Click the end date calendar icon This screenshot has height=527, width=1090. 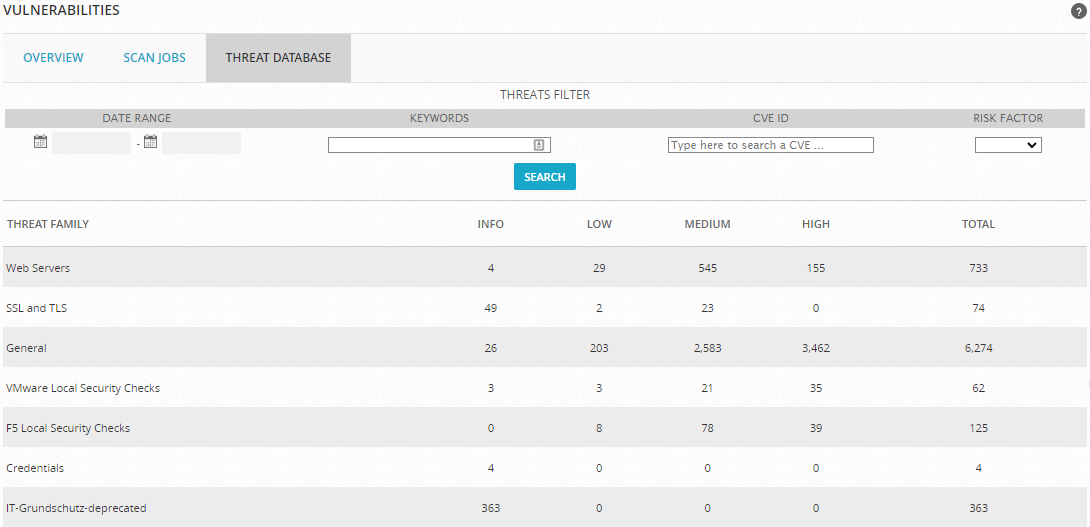click(150, 142)
